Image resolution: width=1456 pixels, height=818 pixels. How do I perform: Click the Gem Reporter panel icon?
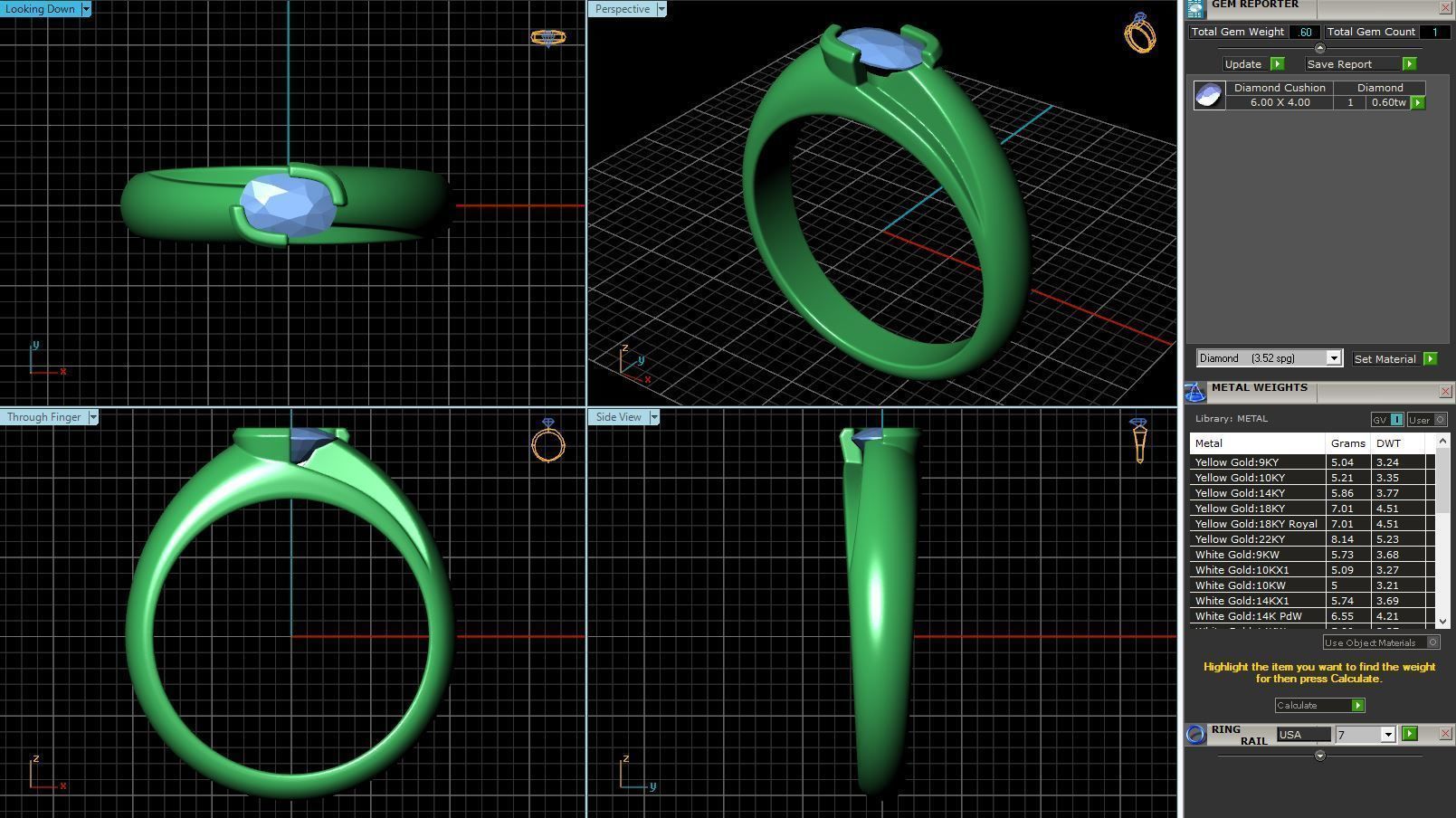point(1194,8)
